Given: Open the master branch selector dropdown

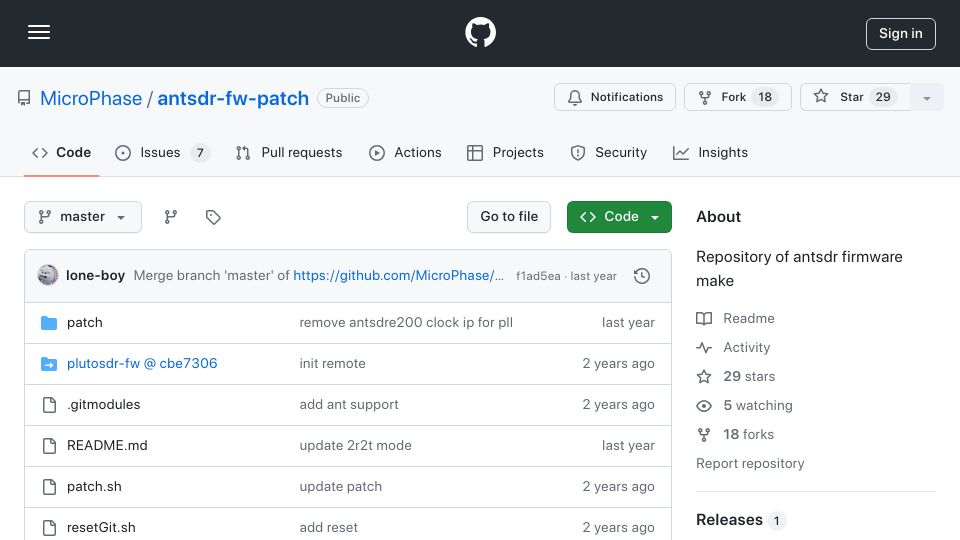Looking at the screenshot, I should click(x=83, y=217).
